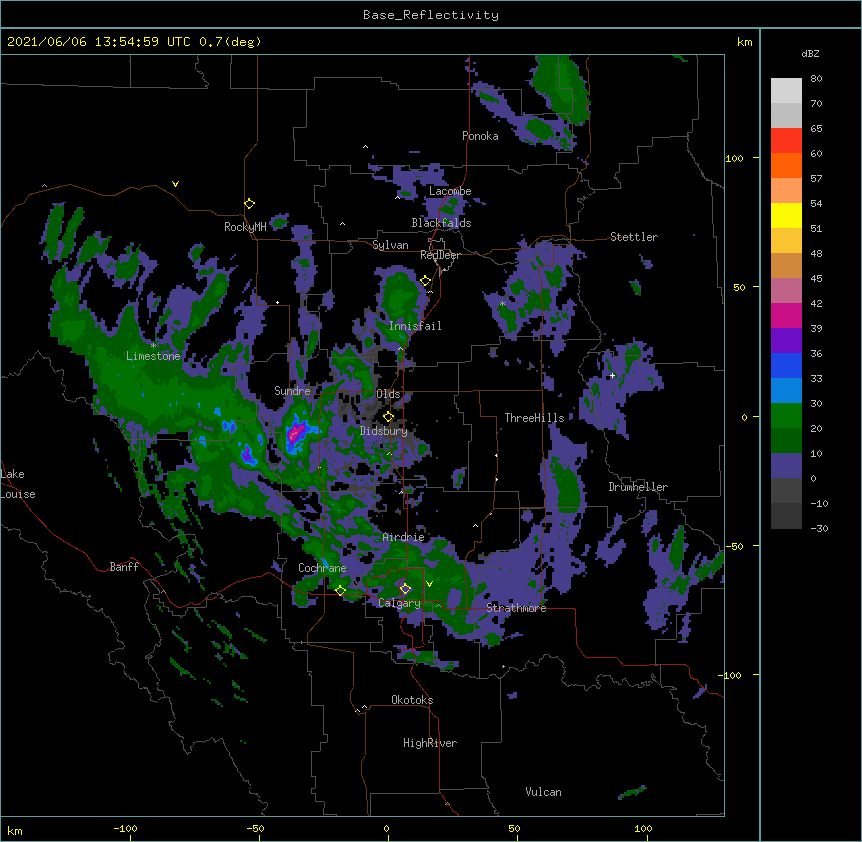Select the Banff label
The height and width of the screenshot is (842, 862).
(124, 567)
